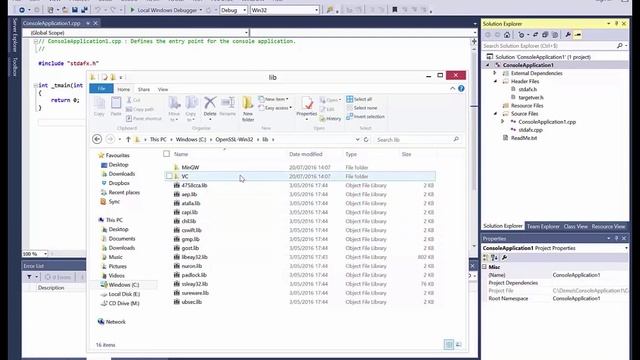This screenshot has height=360, width=640.
Task: Click Home icon in Solution Explorer toolbar
Action: point(507,35)
